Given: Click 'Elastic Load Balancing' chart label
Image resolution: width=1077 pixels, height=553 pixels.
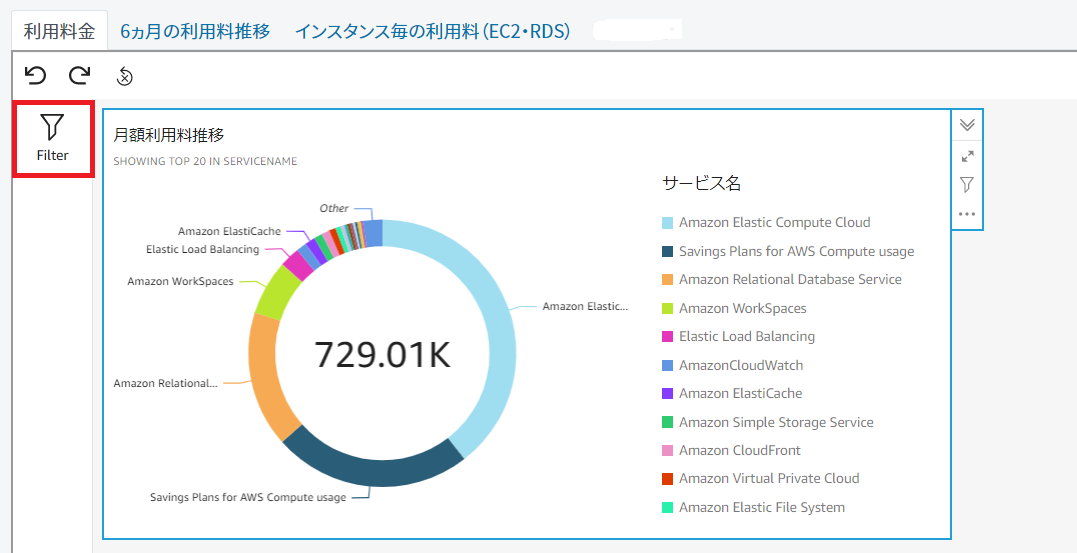Looking at the screenshot, I should pyautogui.click(x=203, y=249).
